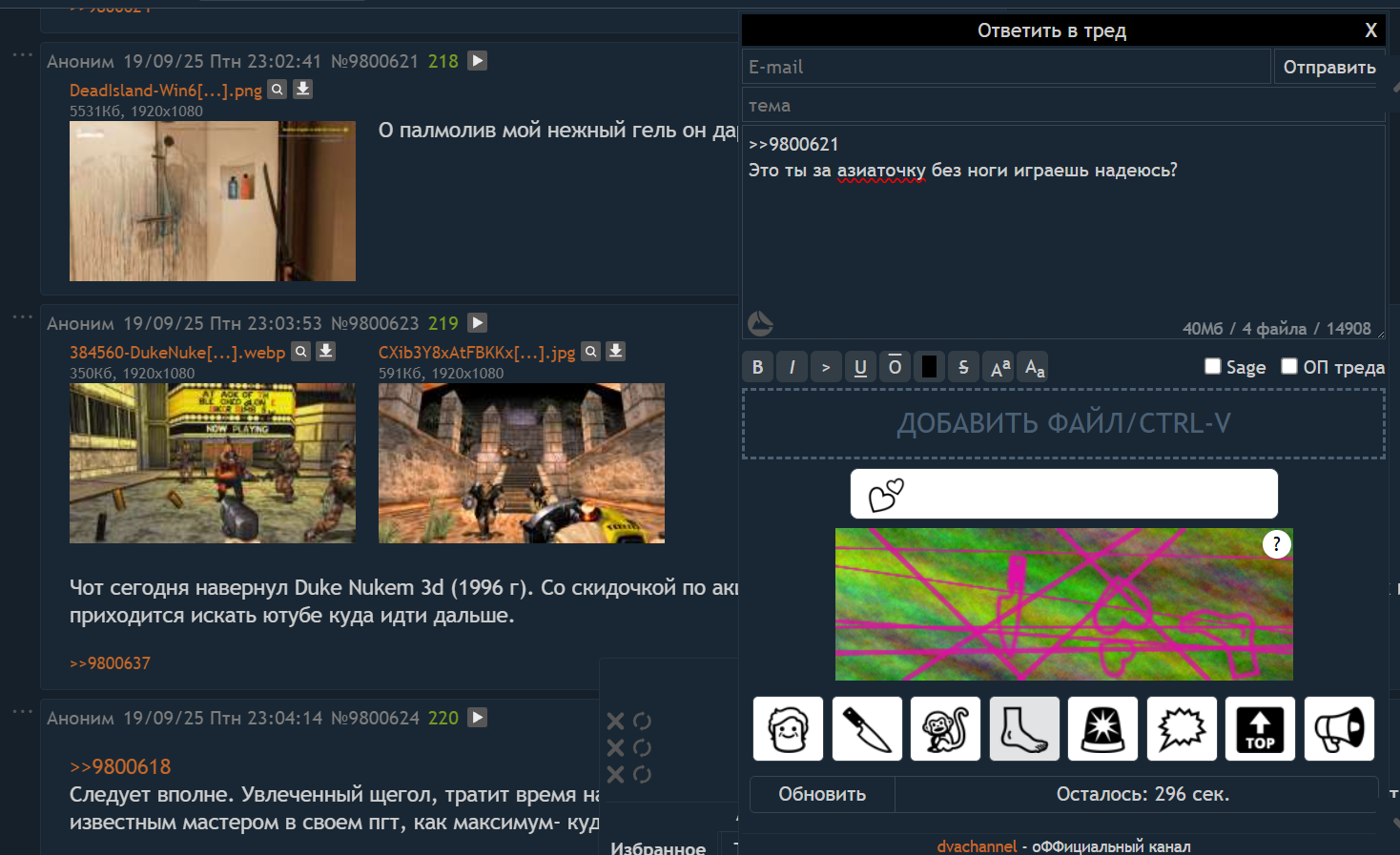1400x855 pixels.
Task: Apply italic formatting with the I button
Action: pos(793,367)
